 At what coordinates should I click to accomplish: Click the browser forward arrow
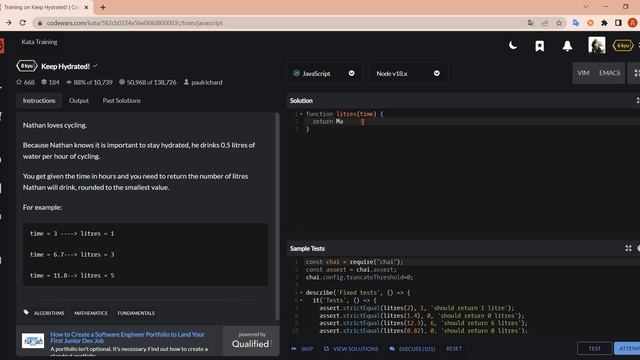[x=8, y=23]
